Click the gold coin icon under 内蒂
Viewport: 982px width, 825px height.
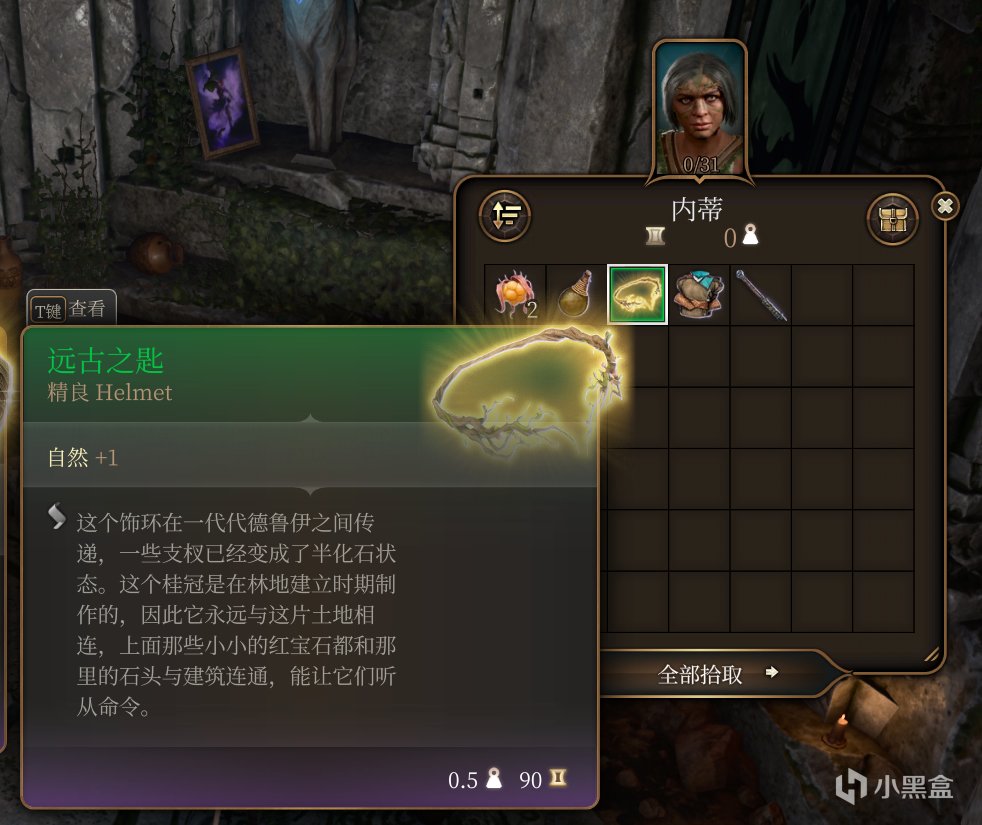point(655,236)
